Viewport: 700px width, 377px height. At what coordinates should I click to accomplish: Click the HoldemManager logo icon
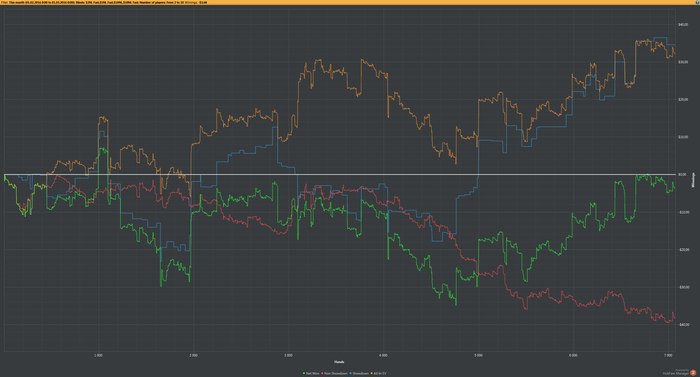click(693, 373)
